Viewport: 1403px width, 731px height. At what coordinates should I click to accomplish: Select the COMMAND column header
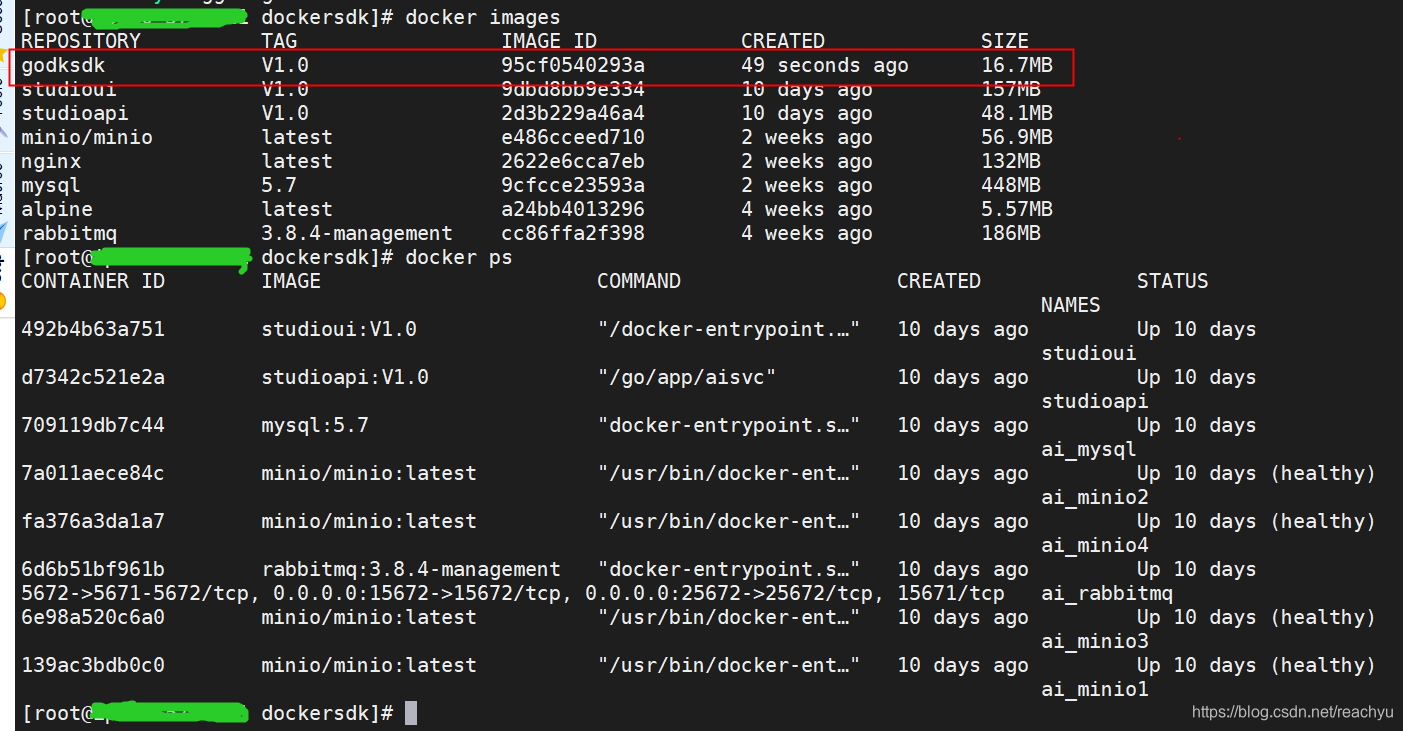coord(639,281)
